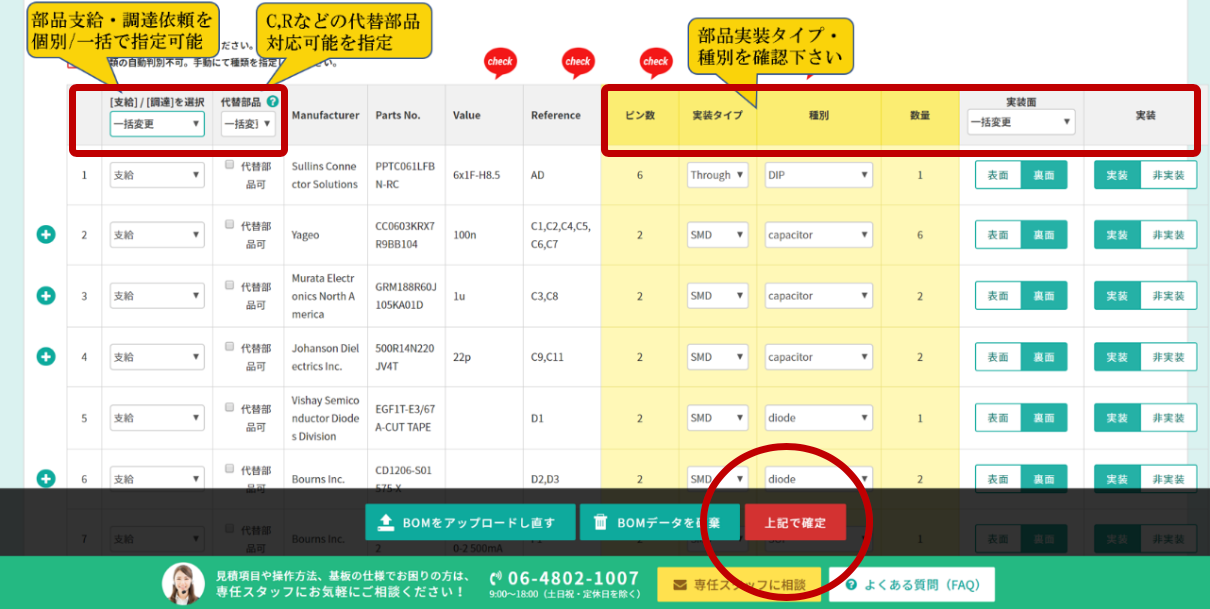
Task: Click the Manufacturer column header
Action: (325, 115)
